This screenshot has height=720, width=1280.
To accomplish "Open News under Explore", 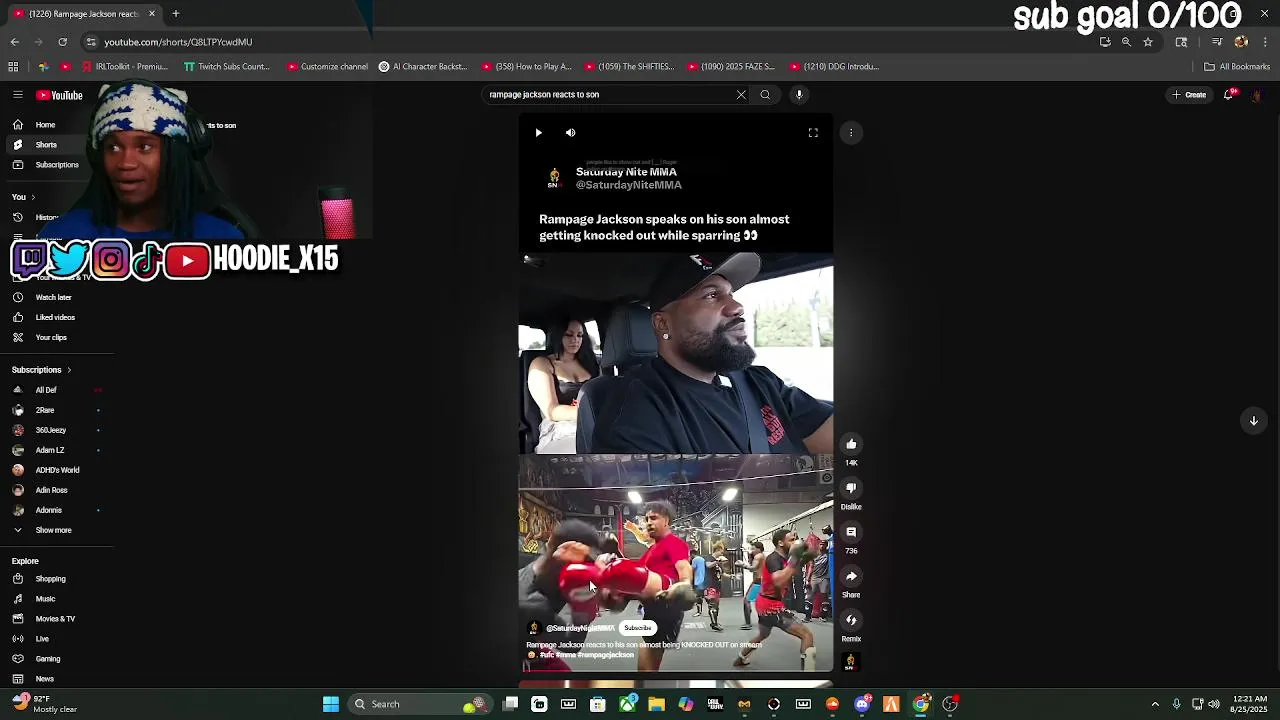I will coord(45,679).
